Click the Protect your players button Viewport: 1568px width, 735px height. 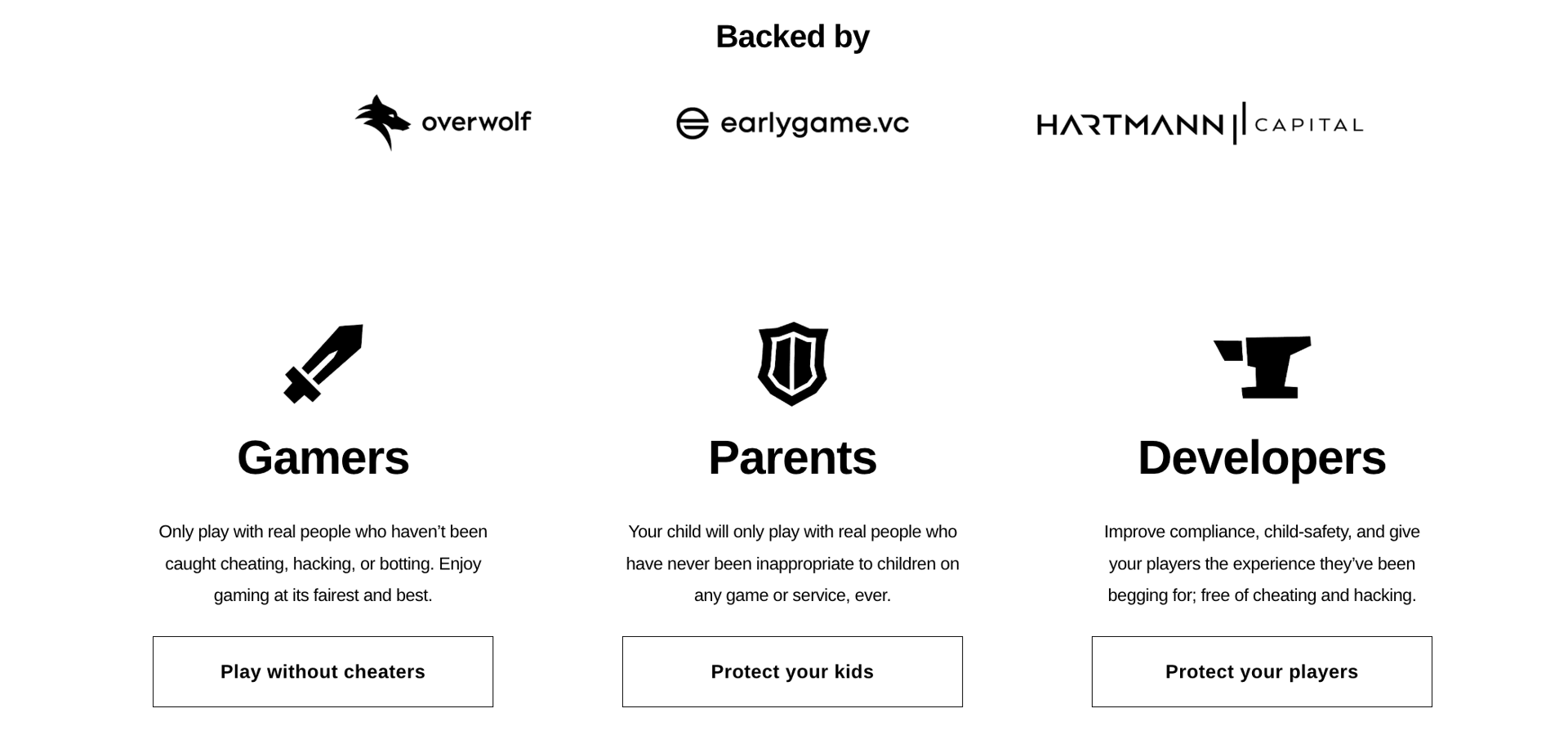(1261, 671)
